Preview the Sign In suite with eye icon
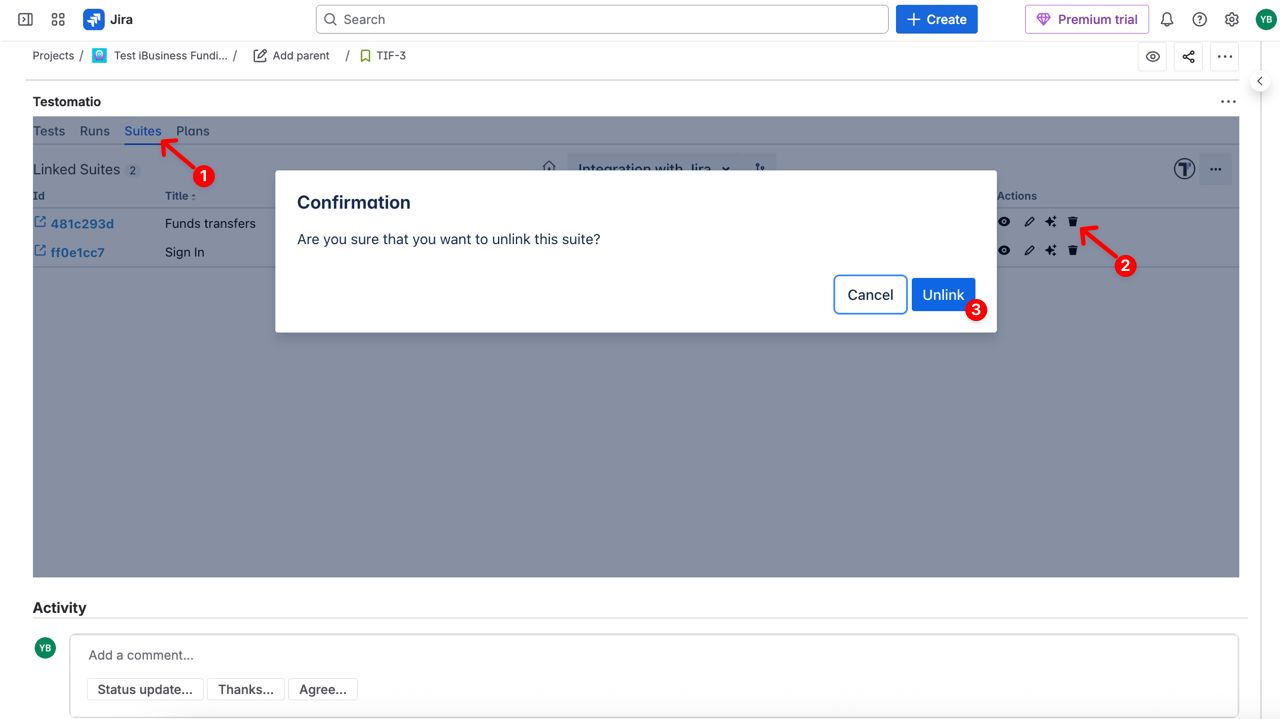1280x719 pixels. click(x=1004, y=251)
